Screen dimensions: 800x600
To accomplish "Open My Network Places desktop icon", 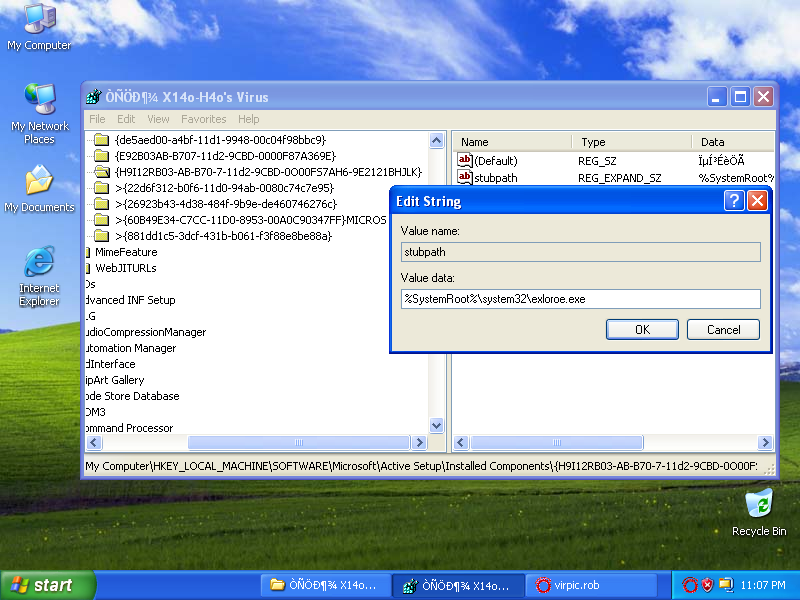I will [x=39, y=114].
